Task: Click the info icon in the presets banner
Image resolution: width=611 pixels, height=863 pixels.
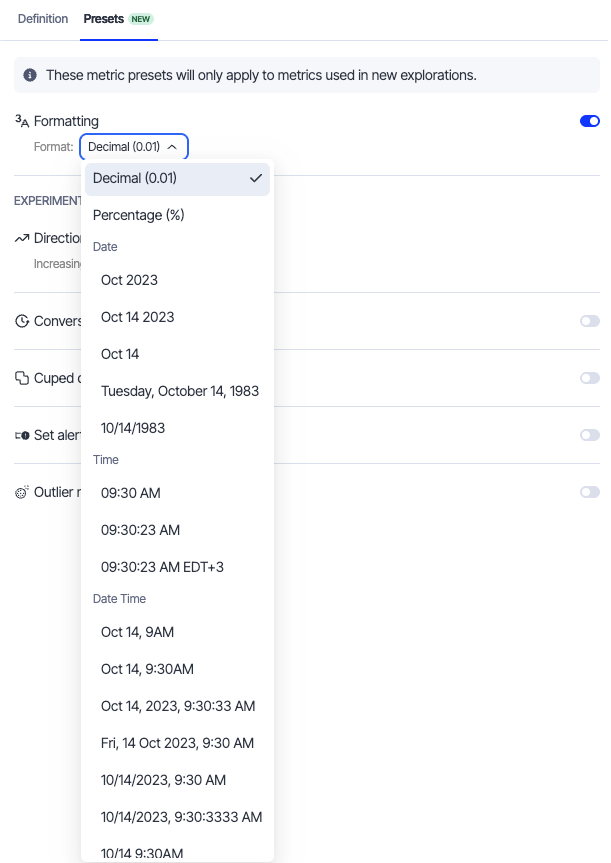Action: (x=30, y=75)
